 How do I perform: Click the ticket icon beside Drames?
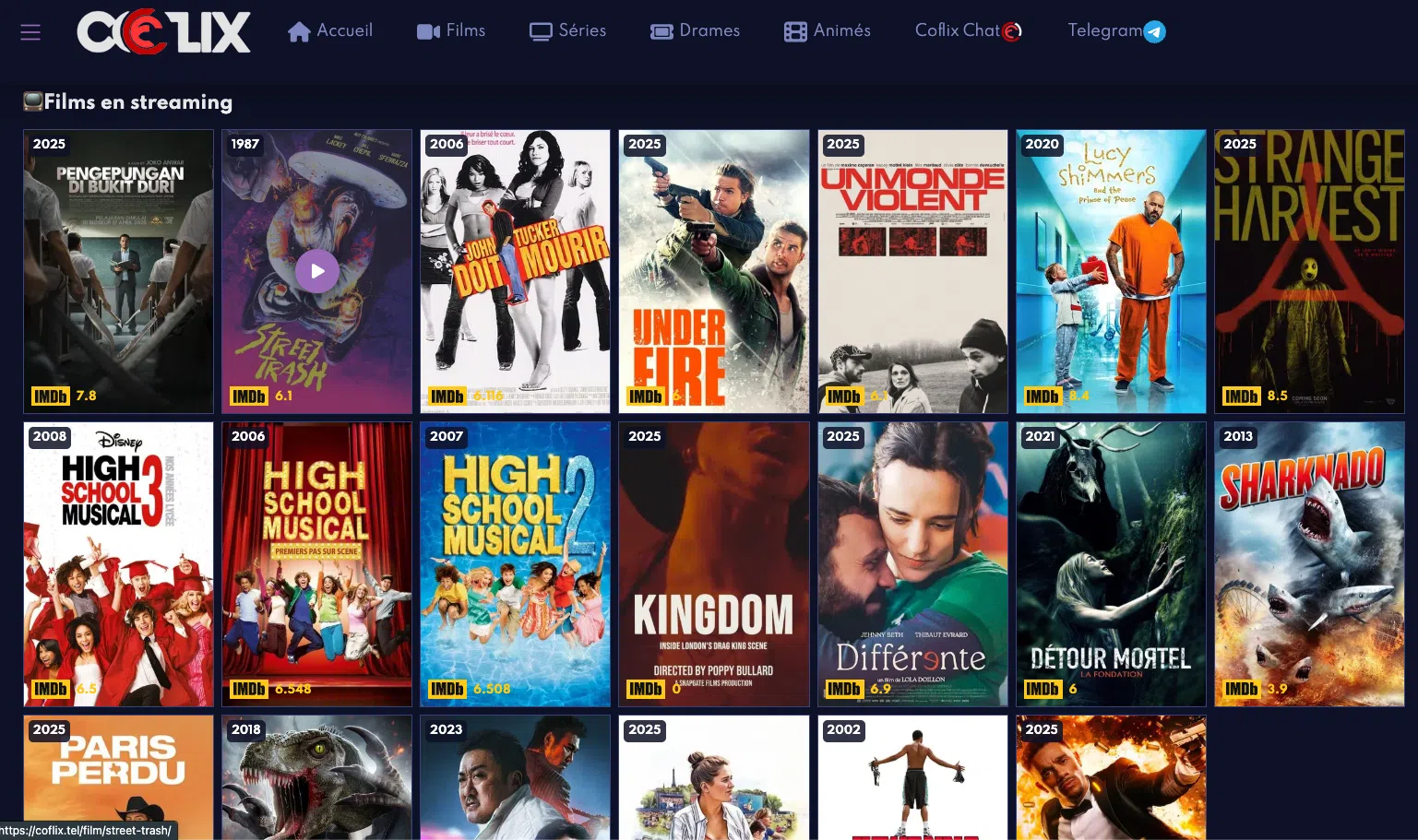click(x=661, y=32)
